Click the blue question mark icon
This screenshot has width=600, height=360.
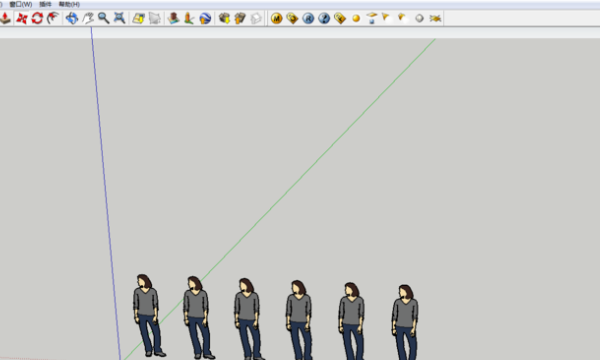click(x=324, y=18)
